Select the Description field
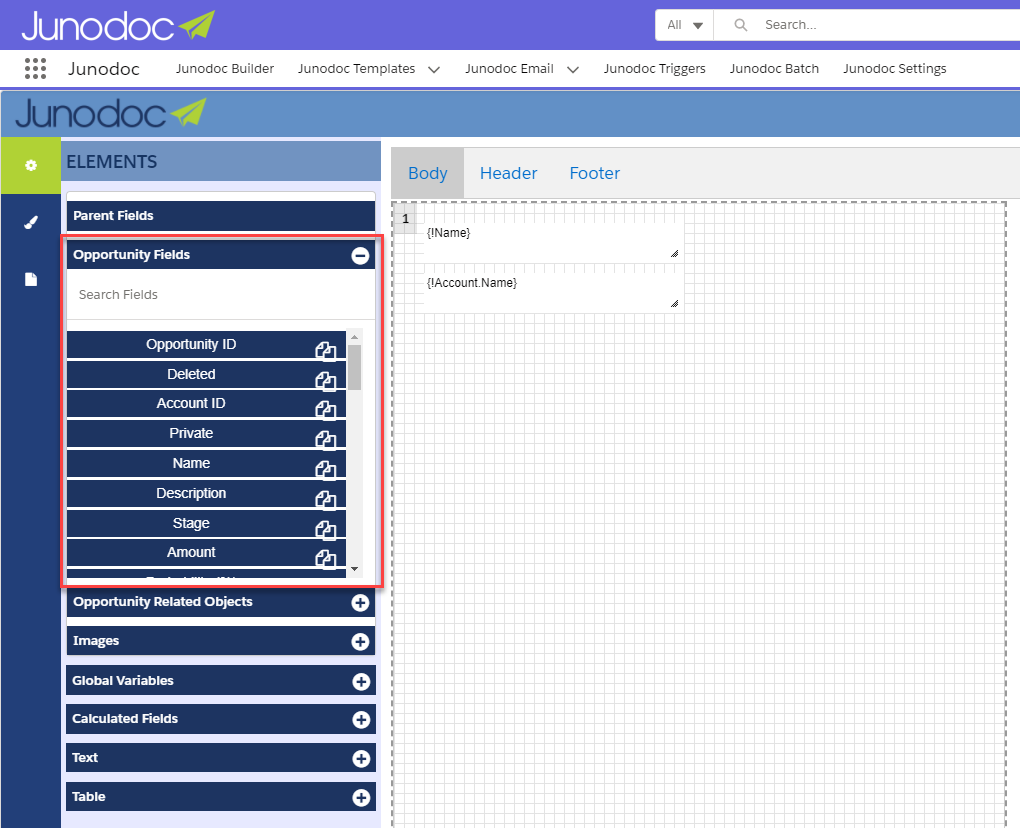The image size is (1020, 828). tap(206, 494)
